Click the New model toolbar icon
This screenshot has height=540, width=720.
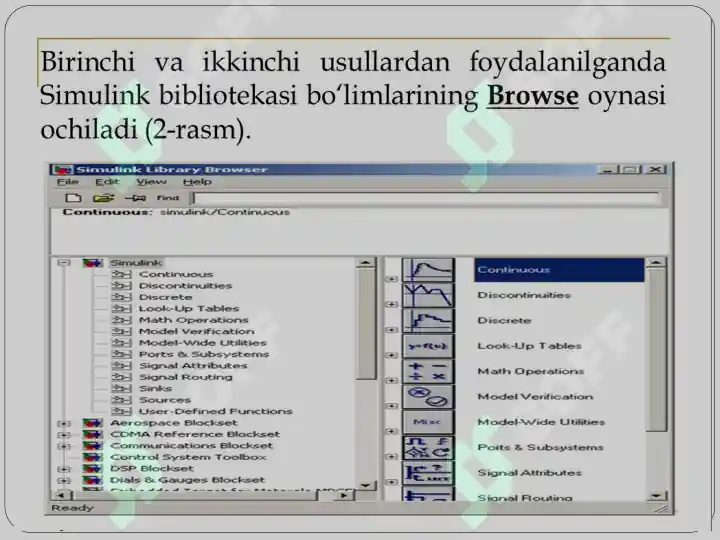click(73, 198)
